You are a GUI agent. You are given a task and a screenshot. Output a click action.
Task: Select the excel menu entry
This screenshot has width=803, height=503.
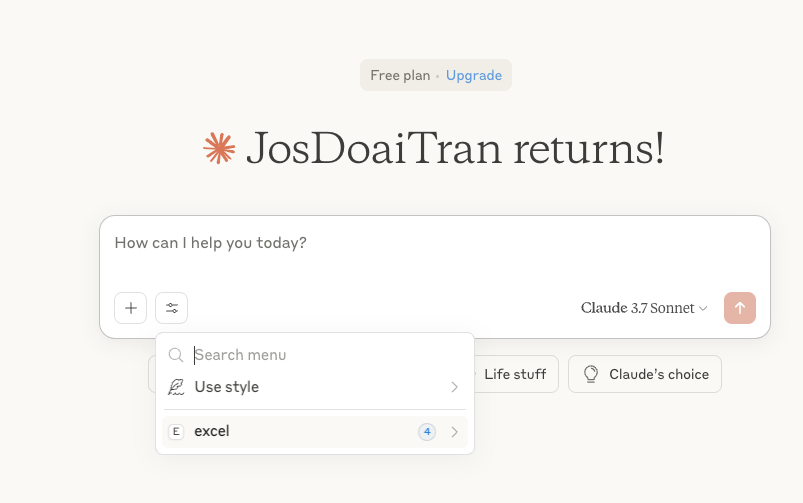(314, 432)
